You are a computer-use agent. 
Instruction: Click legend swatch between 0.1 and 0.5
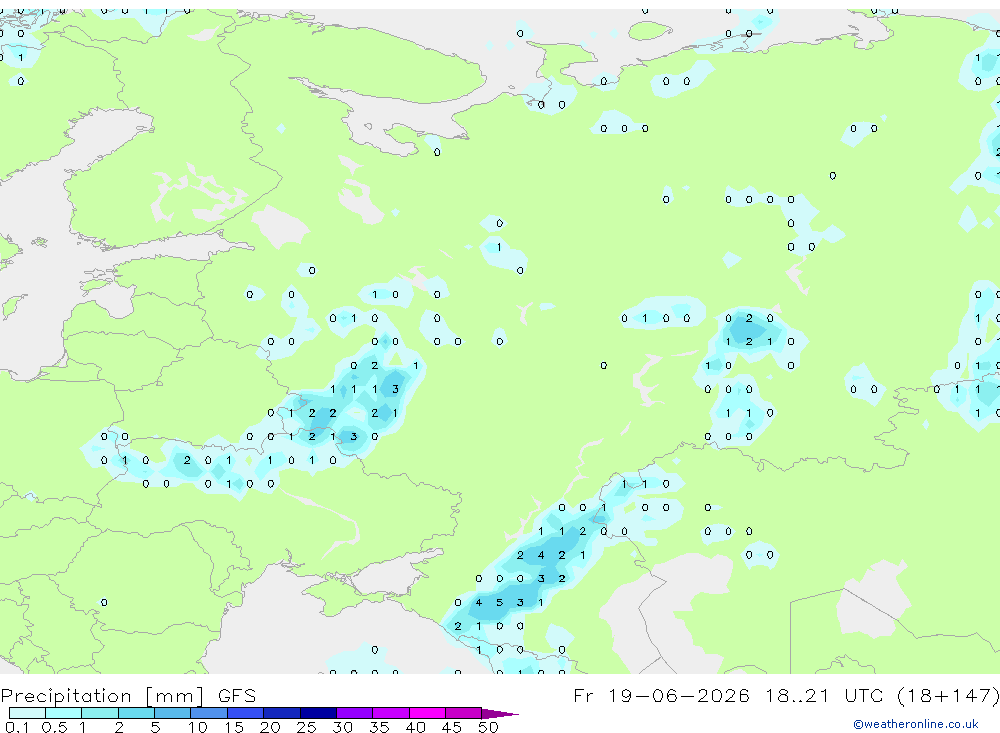(x=27, y=713)
